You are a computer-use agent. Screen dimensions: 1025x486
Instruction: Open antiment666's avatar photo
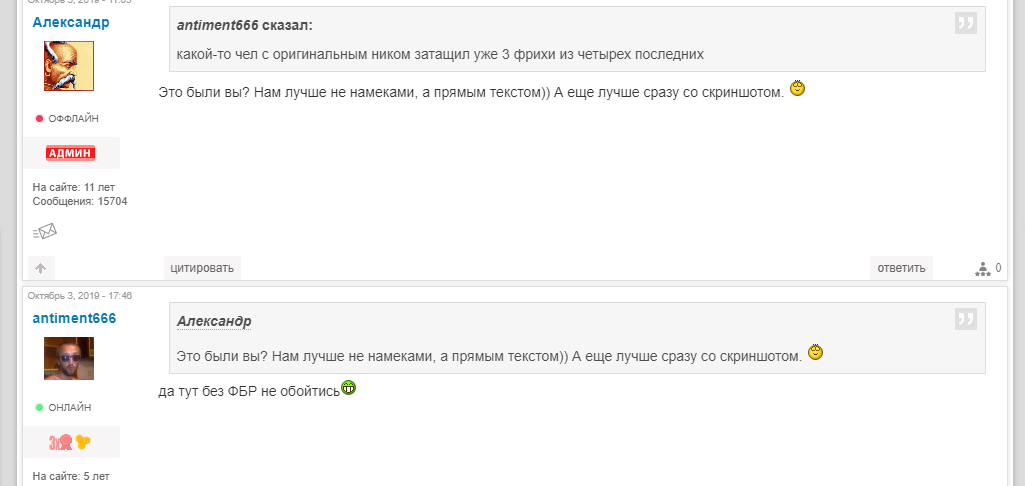point(69,358)
